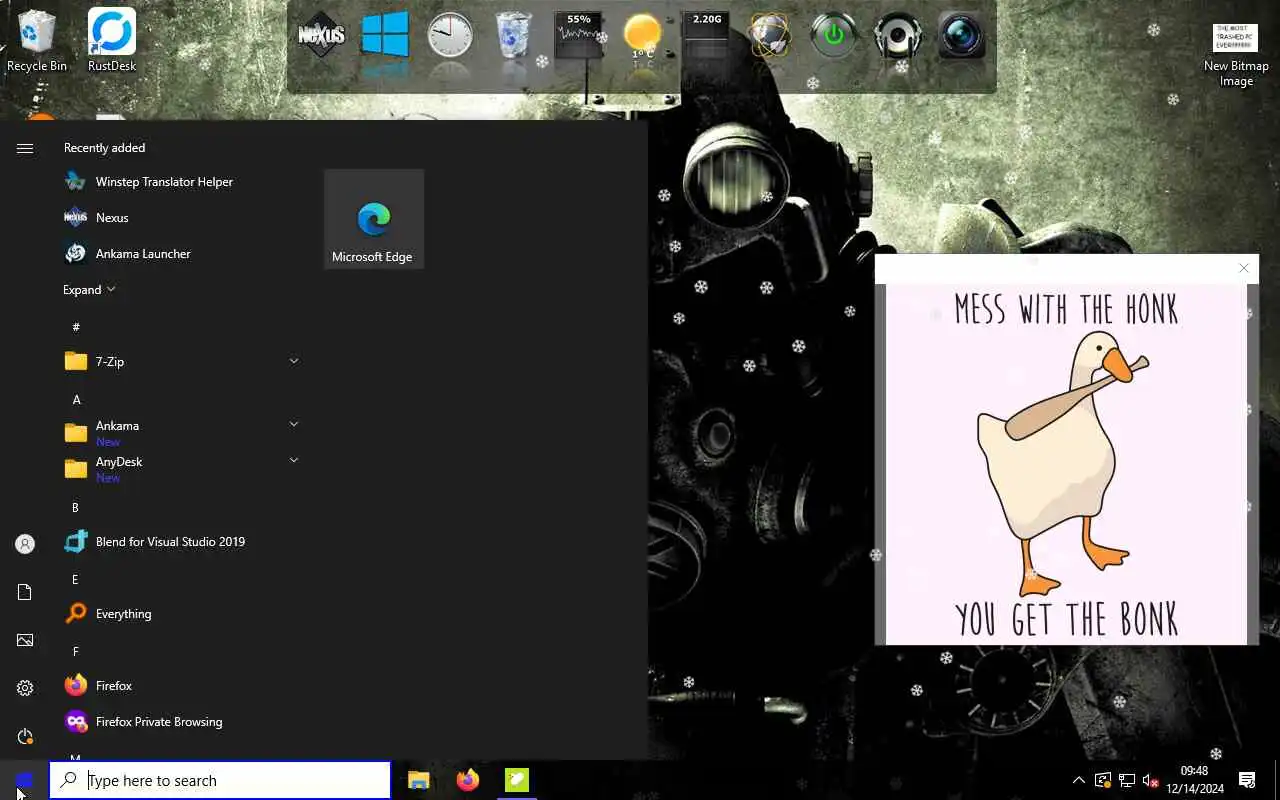
Task: Launch Nexus from the recently added list
Action: tap(180, 218)
